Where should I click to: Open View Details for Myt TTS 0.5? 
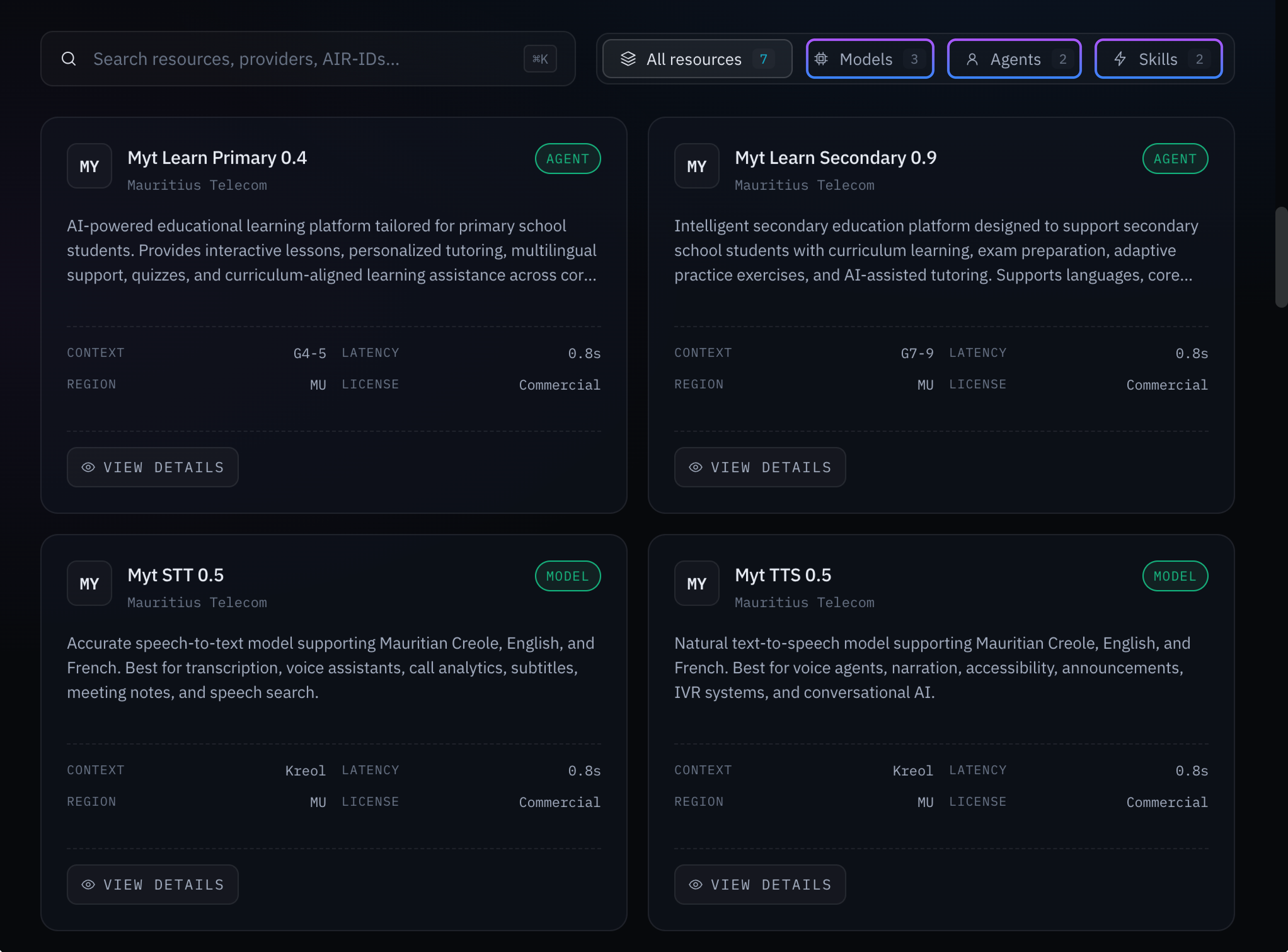tap(760, 885)
